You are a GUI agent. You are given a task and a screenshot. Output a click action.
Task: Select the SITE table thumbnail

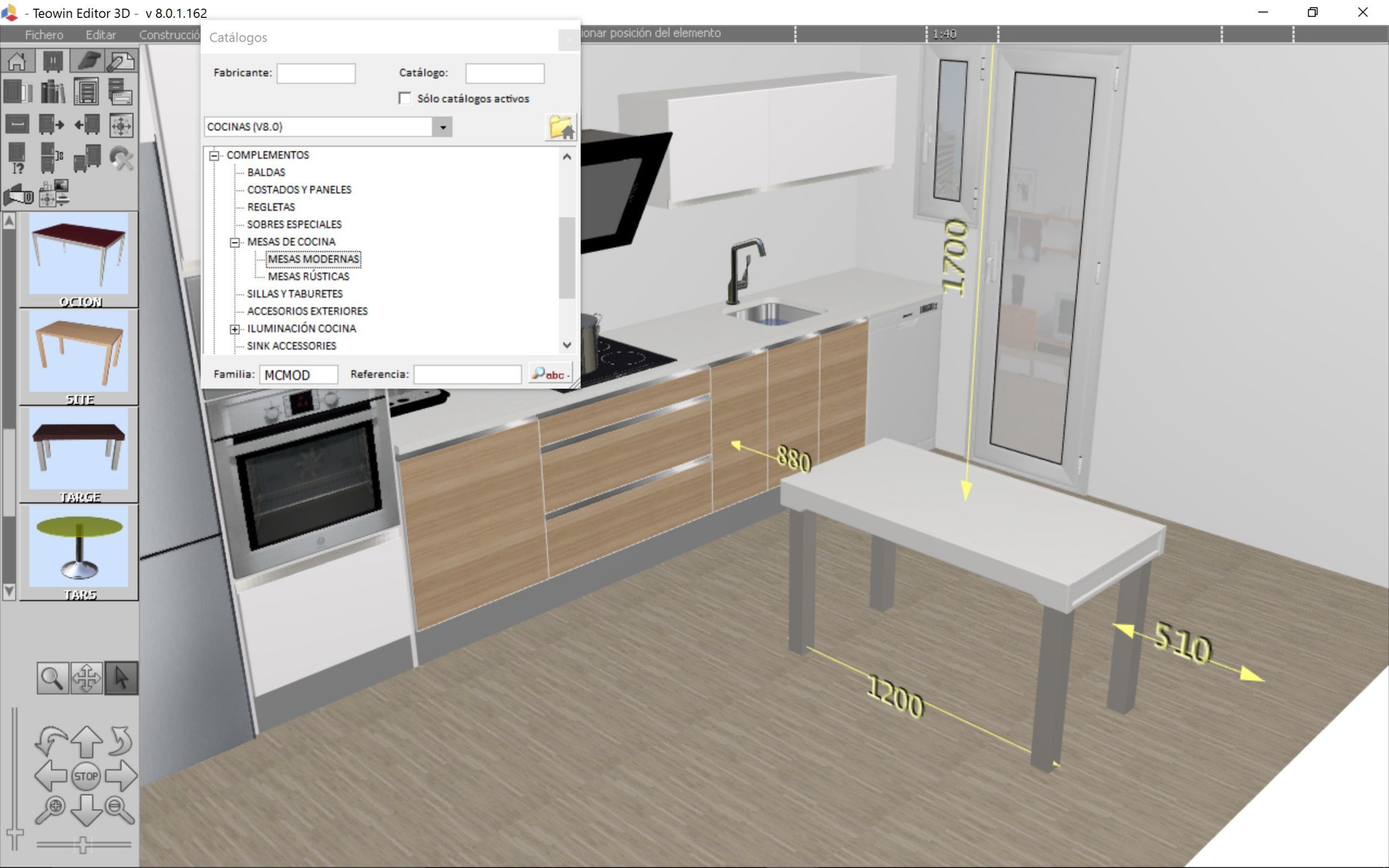tap(79, 357)
